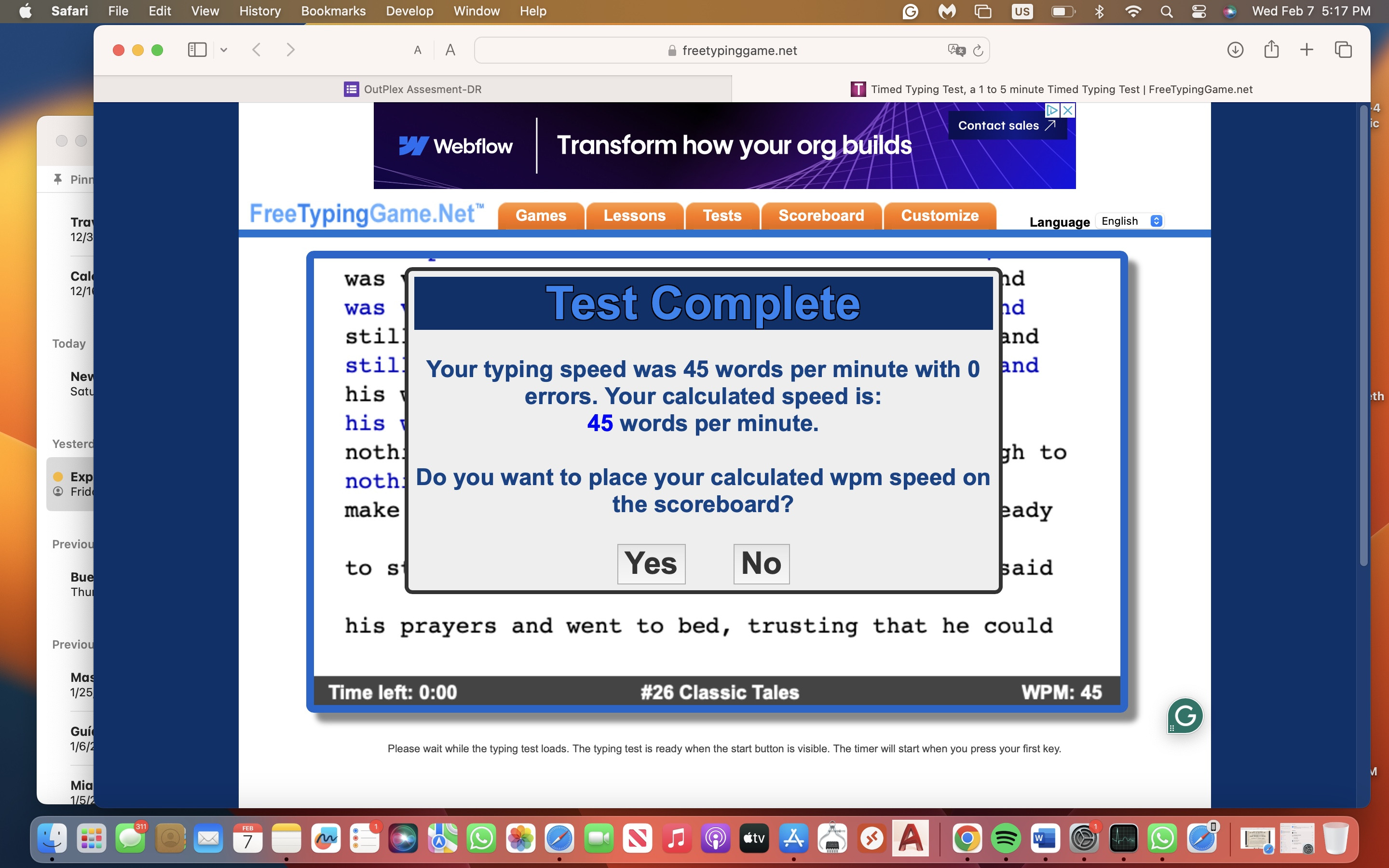Screen dimensions: 1389x868
Task: Go forward using Safari's forward arrow
Action: click(290, 50)
